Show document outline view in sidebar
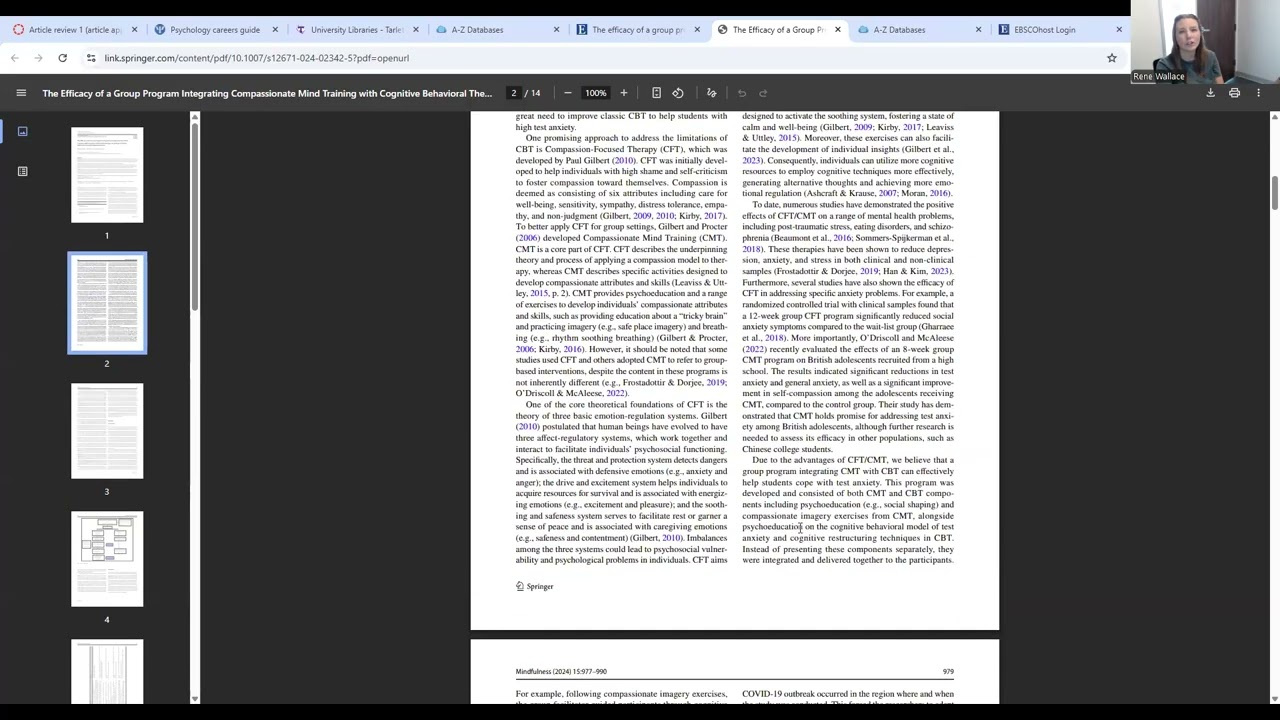Image resolution: width=1280 pixels, height=720 pixels. (22, 171)
